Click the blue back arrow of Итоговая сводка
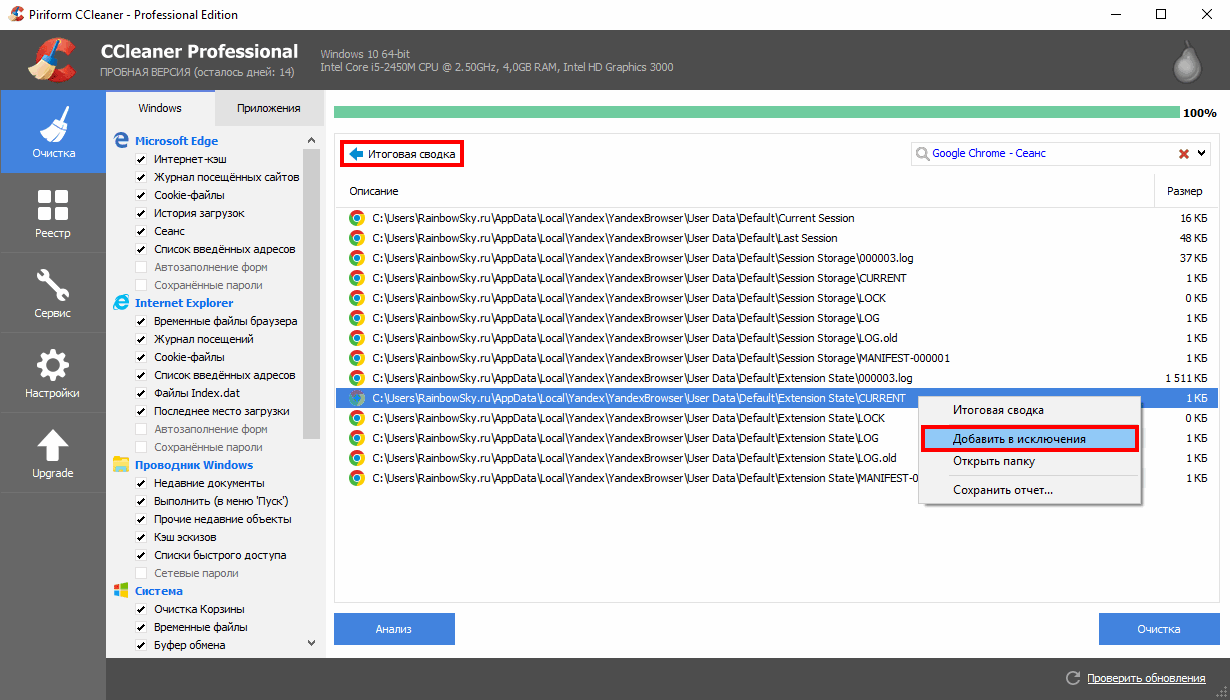The image size is (1230, 700). 355,154
